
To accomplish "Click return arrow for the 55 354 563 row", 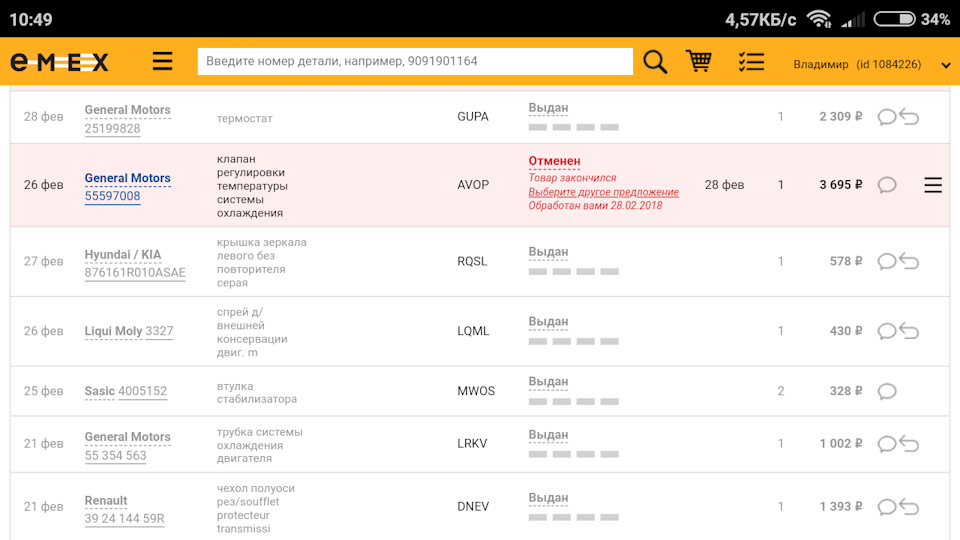I will coord(909,444).
